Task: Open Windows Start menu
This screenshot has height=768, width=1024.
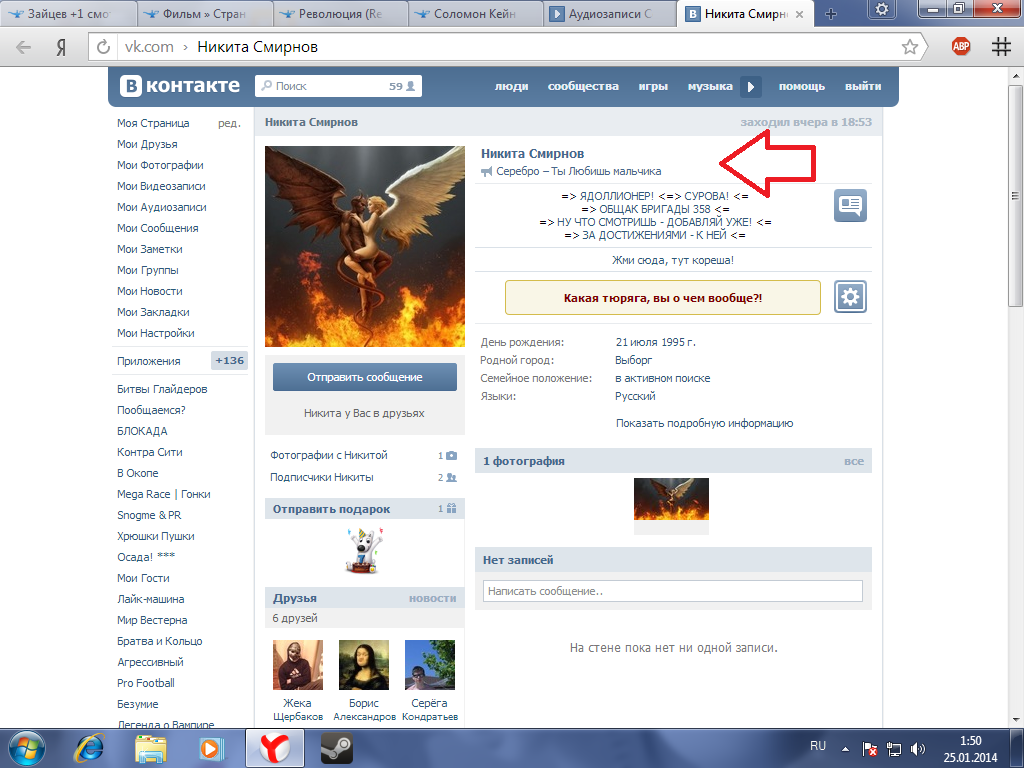Action: click(27, 748)
